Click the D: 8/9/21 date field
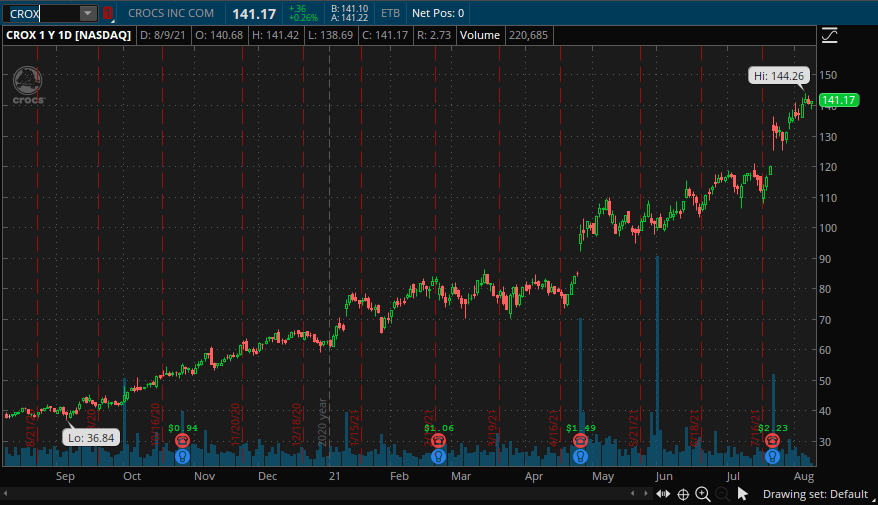 (162, 35)
